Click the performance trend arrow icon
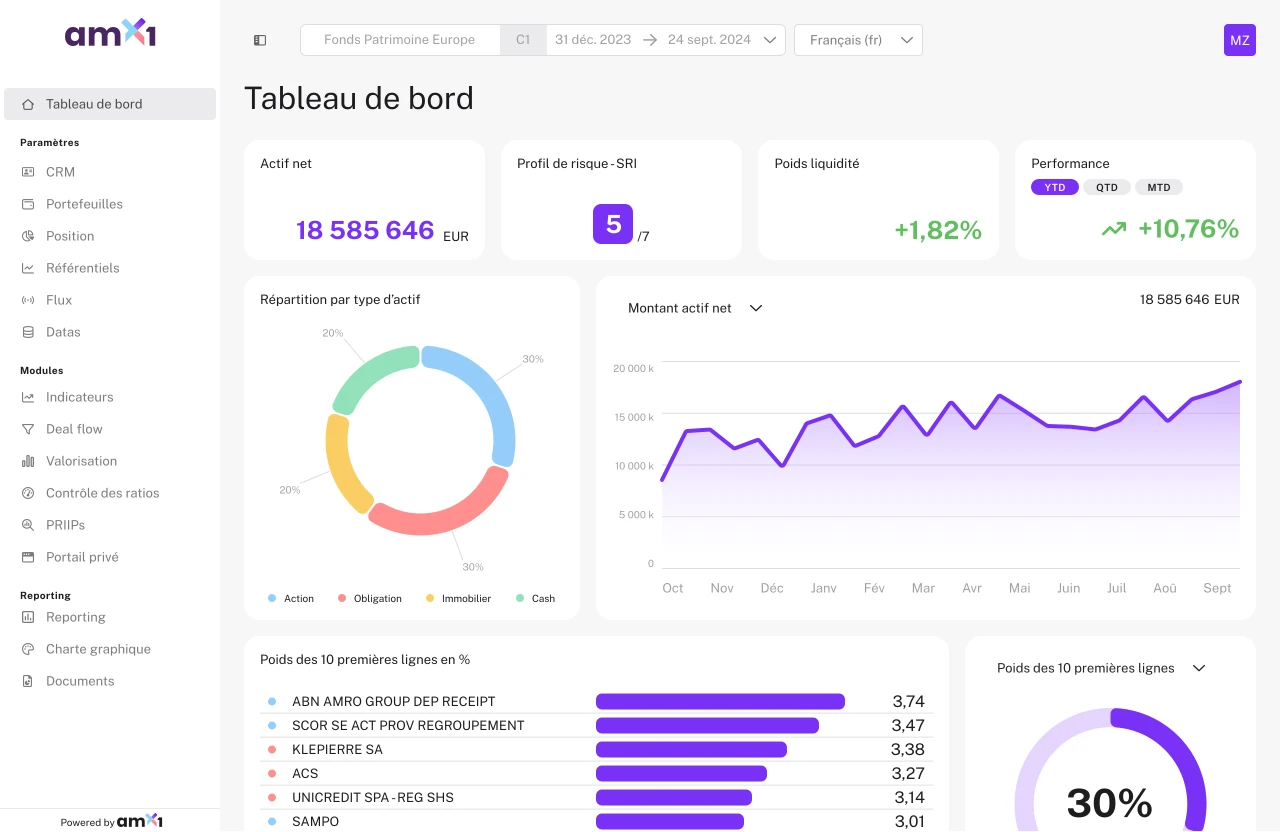This screenshot has width=1280, height=832. pyautogui.click(x=1114, y=229)
